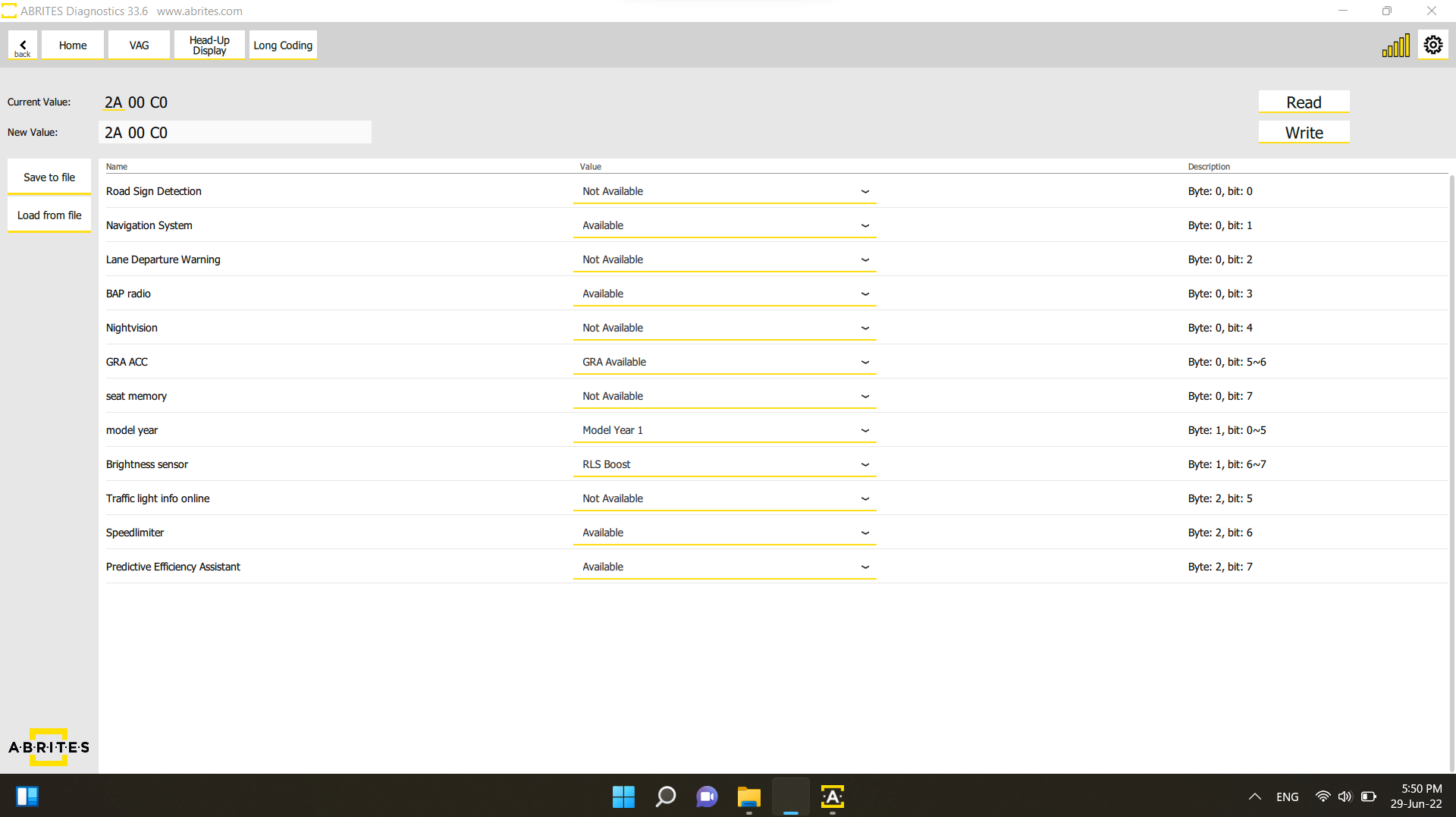Open the Head-Up Display tab
Screen dimensions: 1456x817
pyautogui.click(x=209, y=46)
